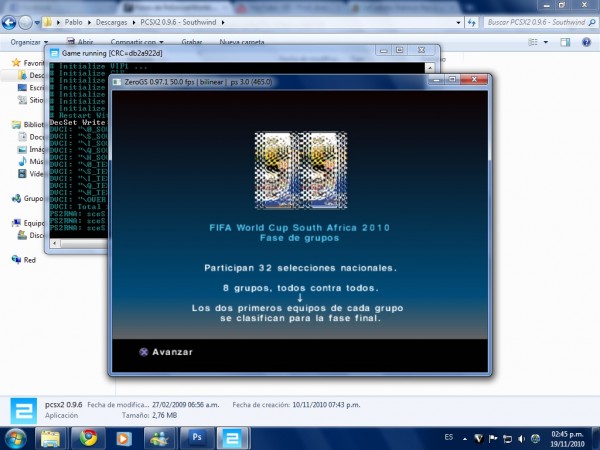The height and width of the screenshot is (450, 600).
Task: Click the magnifier icon in the search box
Action: click(x=592, y=23)
